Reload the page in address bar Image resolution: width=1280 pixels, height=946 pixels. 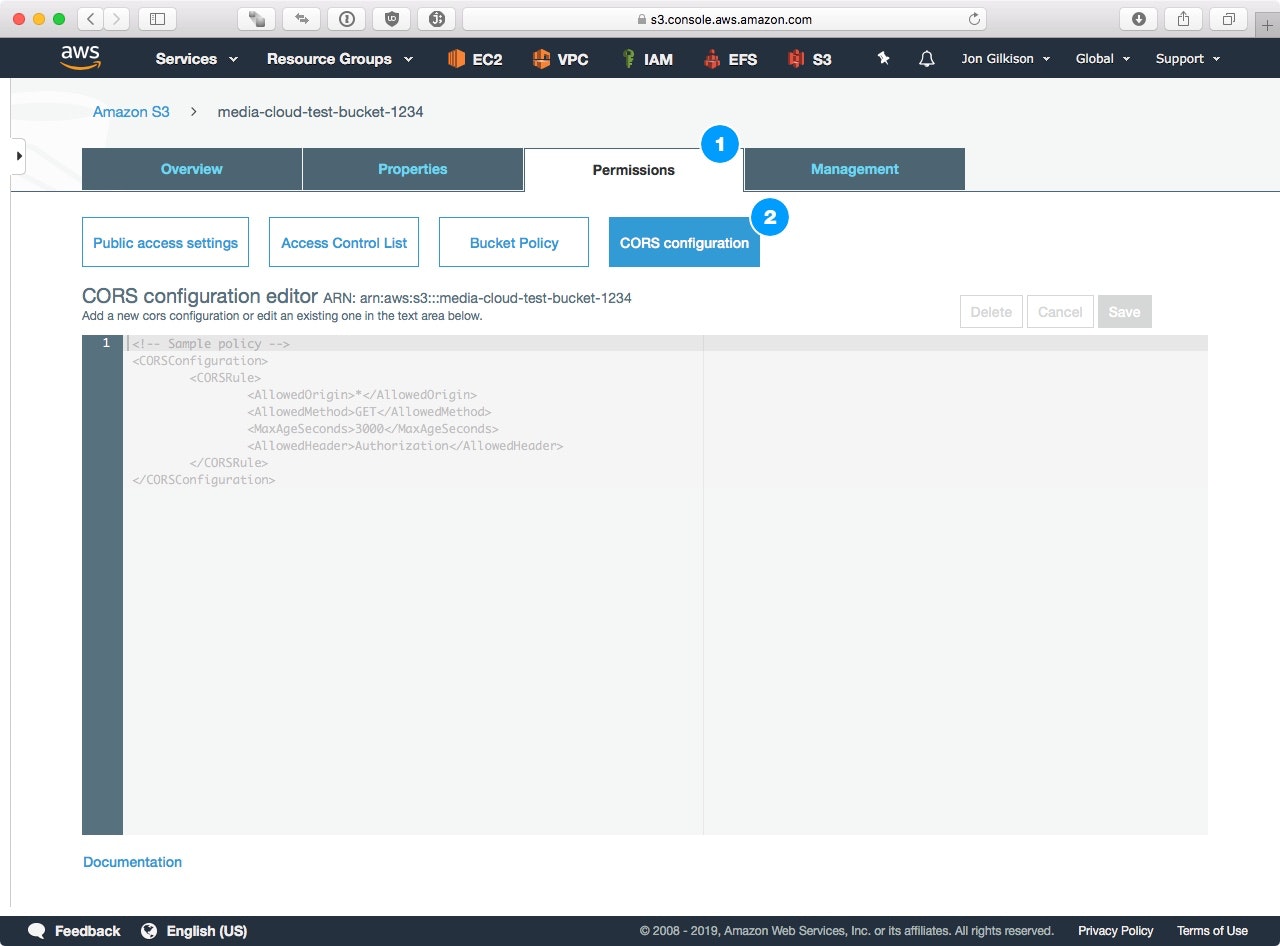974,19
